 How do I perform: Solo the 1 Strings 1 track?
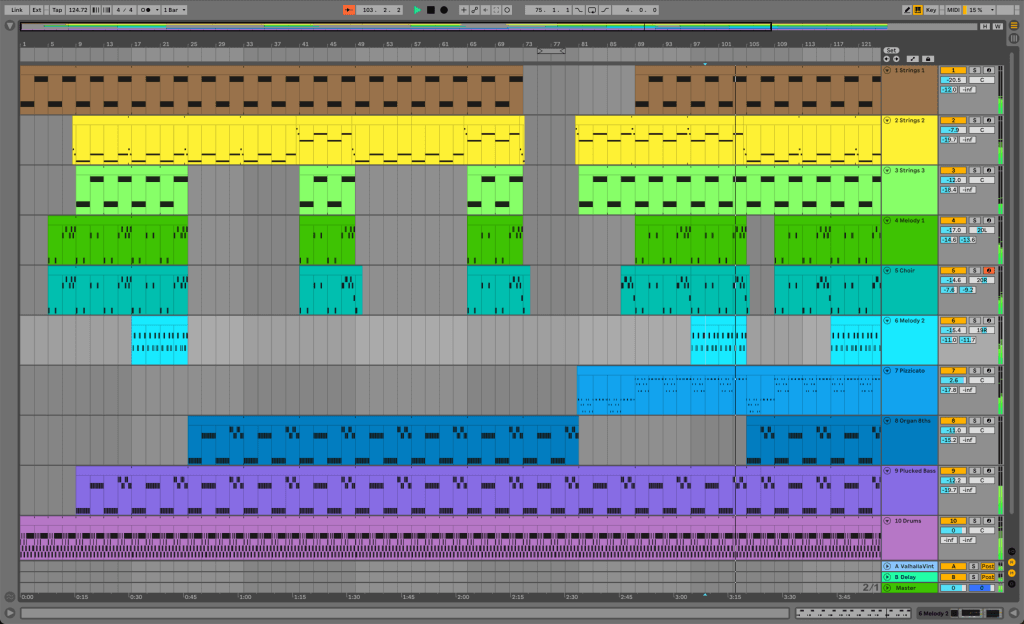click(x=974, y=70)
